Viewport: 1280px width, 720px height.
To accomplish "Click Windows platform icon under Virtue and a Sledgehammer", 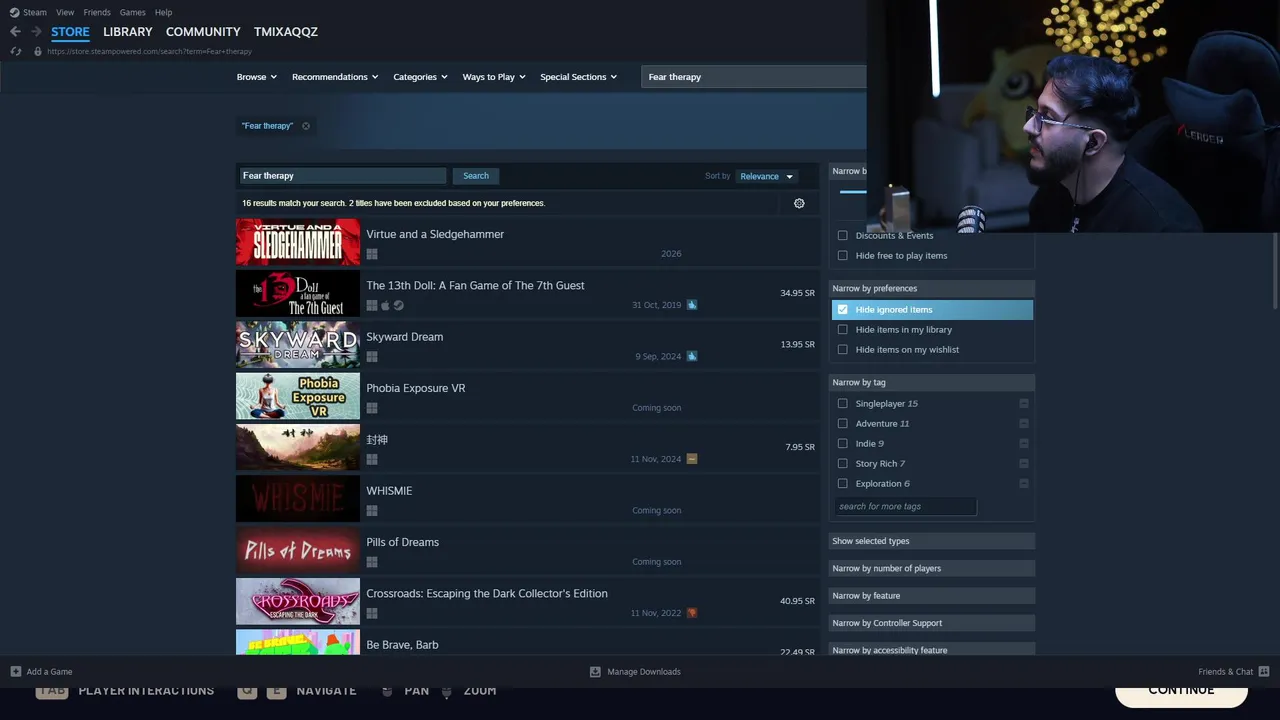I will pos(372,254).
